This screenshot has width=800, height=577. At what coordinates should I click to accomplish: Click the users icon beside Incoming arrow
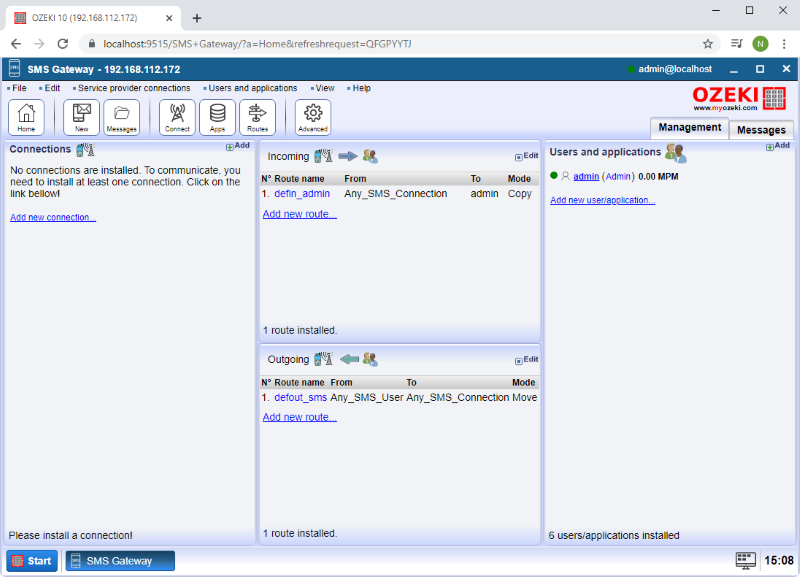coord(370,156)
